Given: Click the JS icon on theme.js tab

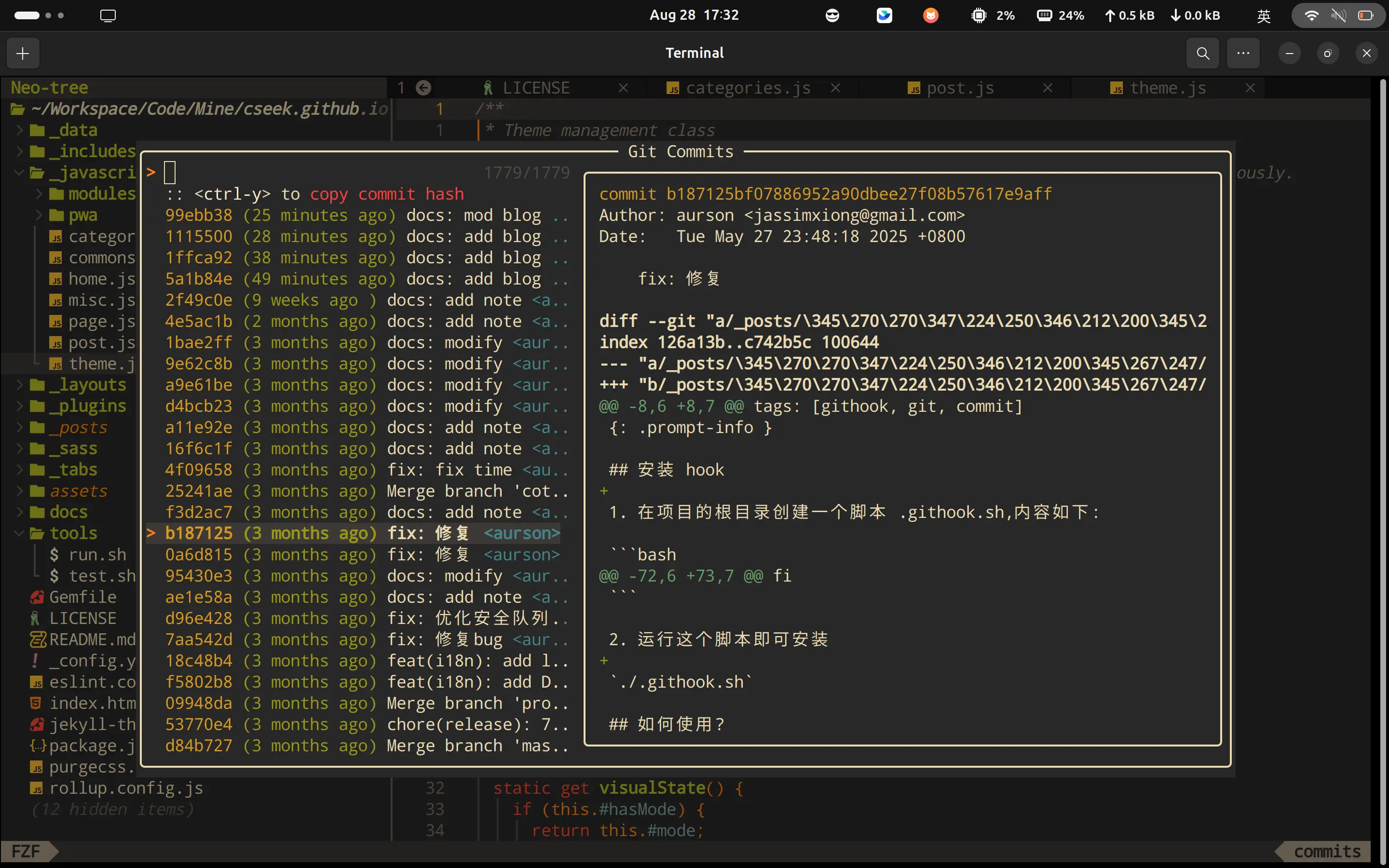Looking at the screenshot, I should coord(1117,88).
